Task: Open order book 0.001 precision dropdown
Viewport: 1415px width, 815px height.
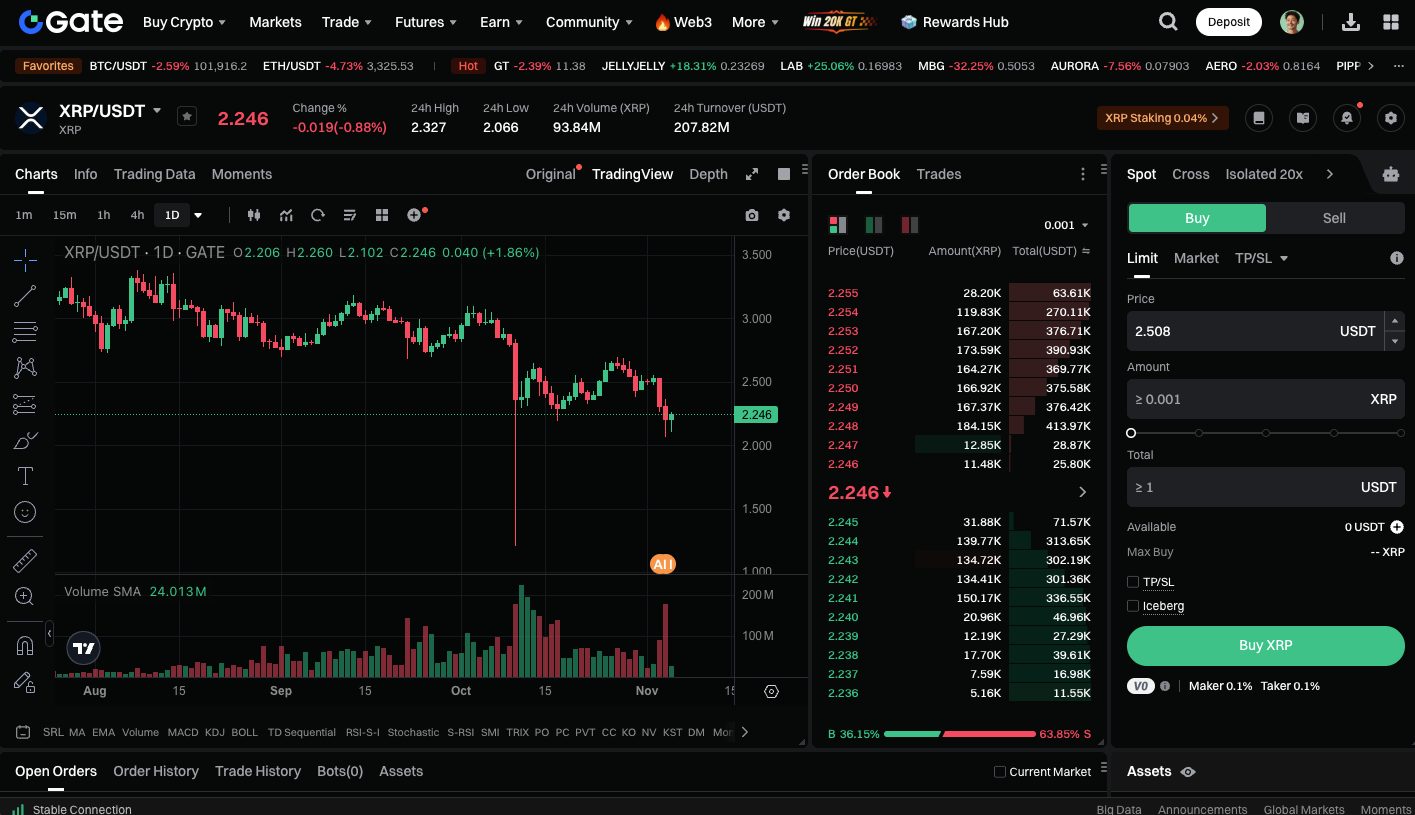Action: (1066, 225)
